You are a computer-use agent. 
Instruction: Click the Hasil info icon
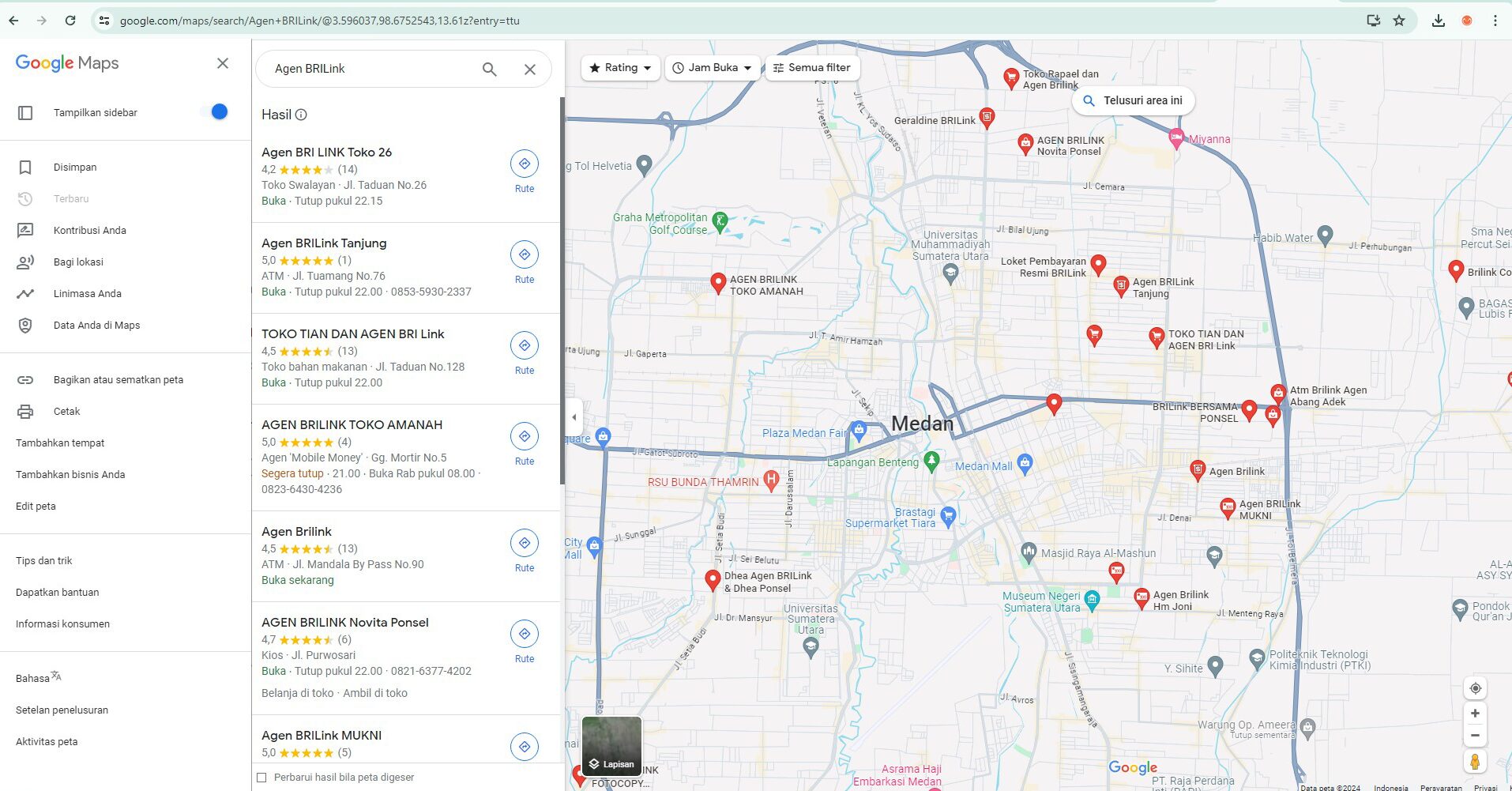tap(301, 115)
